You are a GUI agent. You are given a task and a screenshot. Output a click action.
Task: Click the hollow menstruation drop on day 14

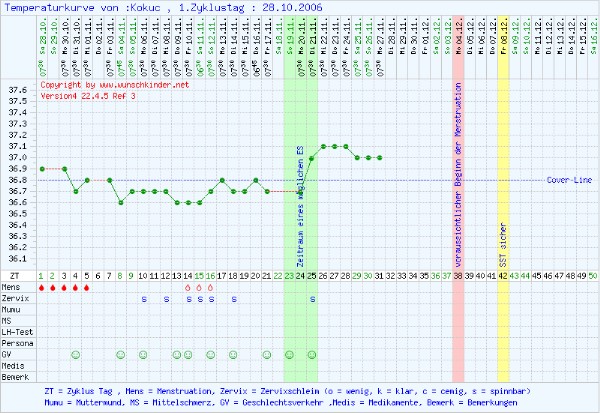(x=188, y=287)
